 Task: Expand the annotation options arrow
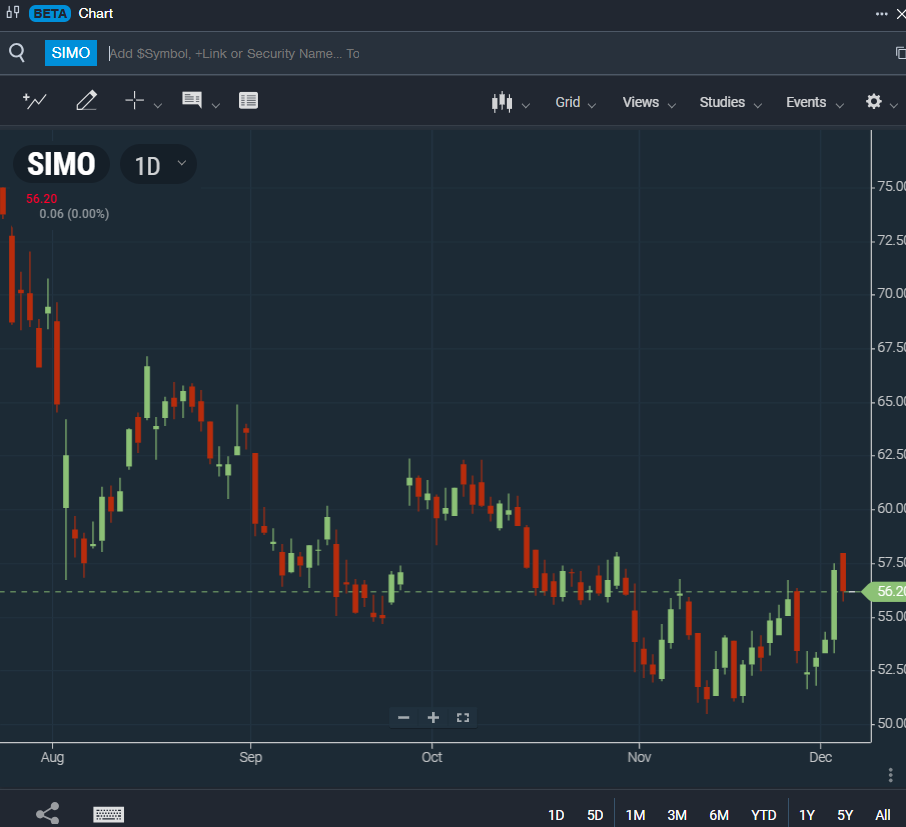216,105
